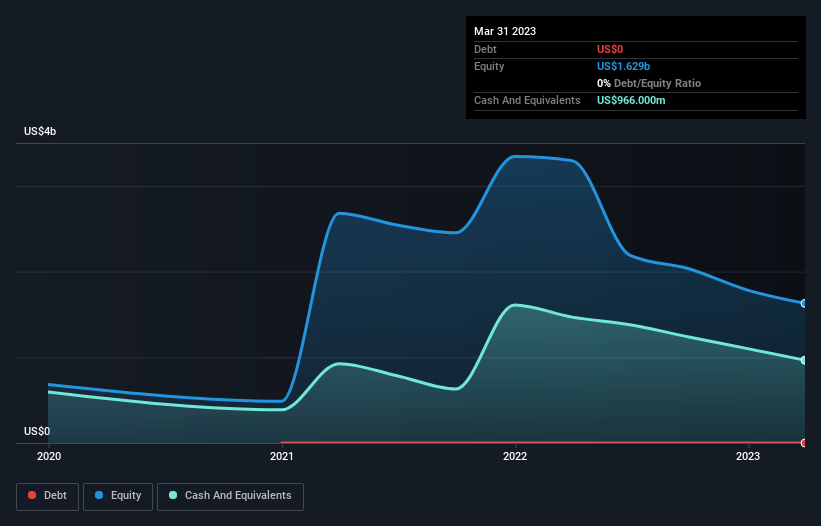
Task: Click the US$1.629b equity value in tooltip
Action: click(624, 66)
